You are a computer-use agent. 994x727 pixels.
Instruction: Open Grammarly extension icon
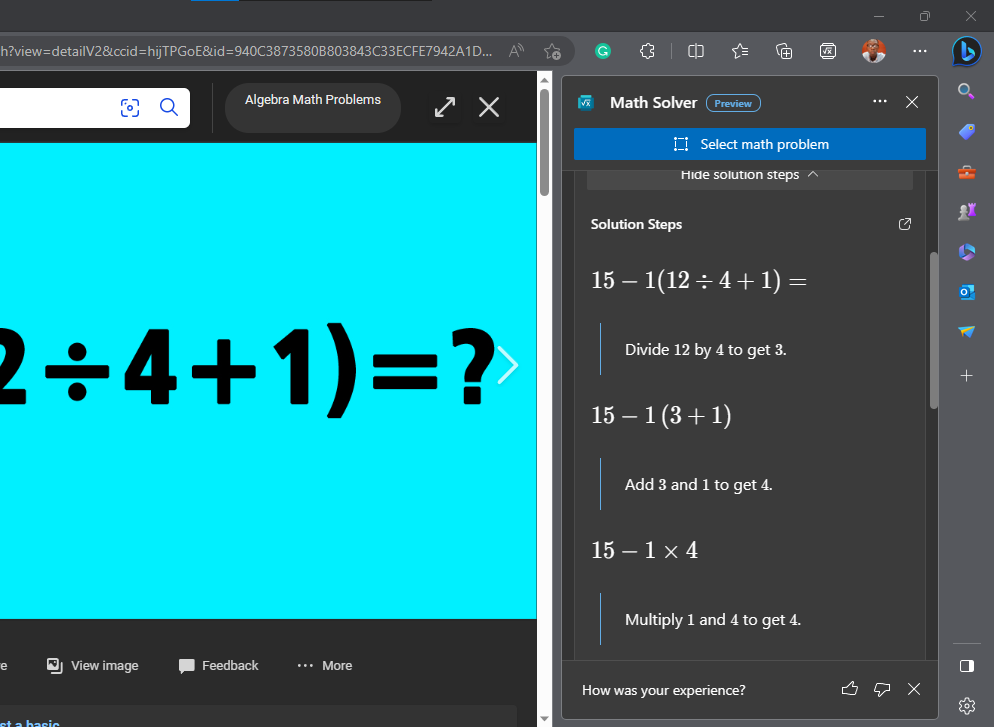pyautogui.click(x=603, y=51)
